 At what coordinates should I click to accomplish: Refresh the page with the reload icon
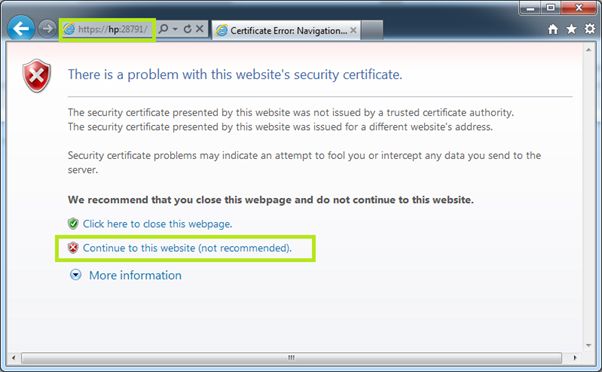click(187, 29)
